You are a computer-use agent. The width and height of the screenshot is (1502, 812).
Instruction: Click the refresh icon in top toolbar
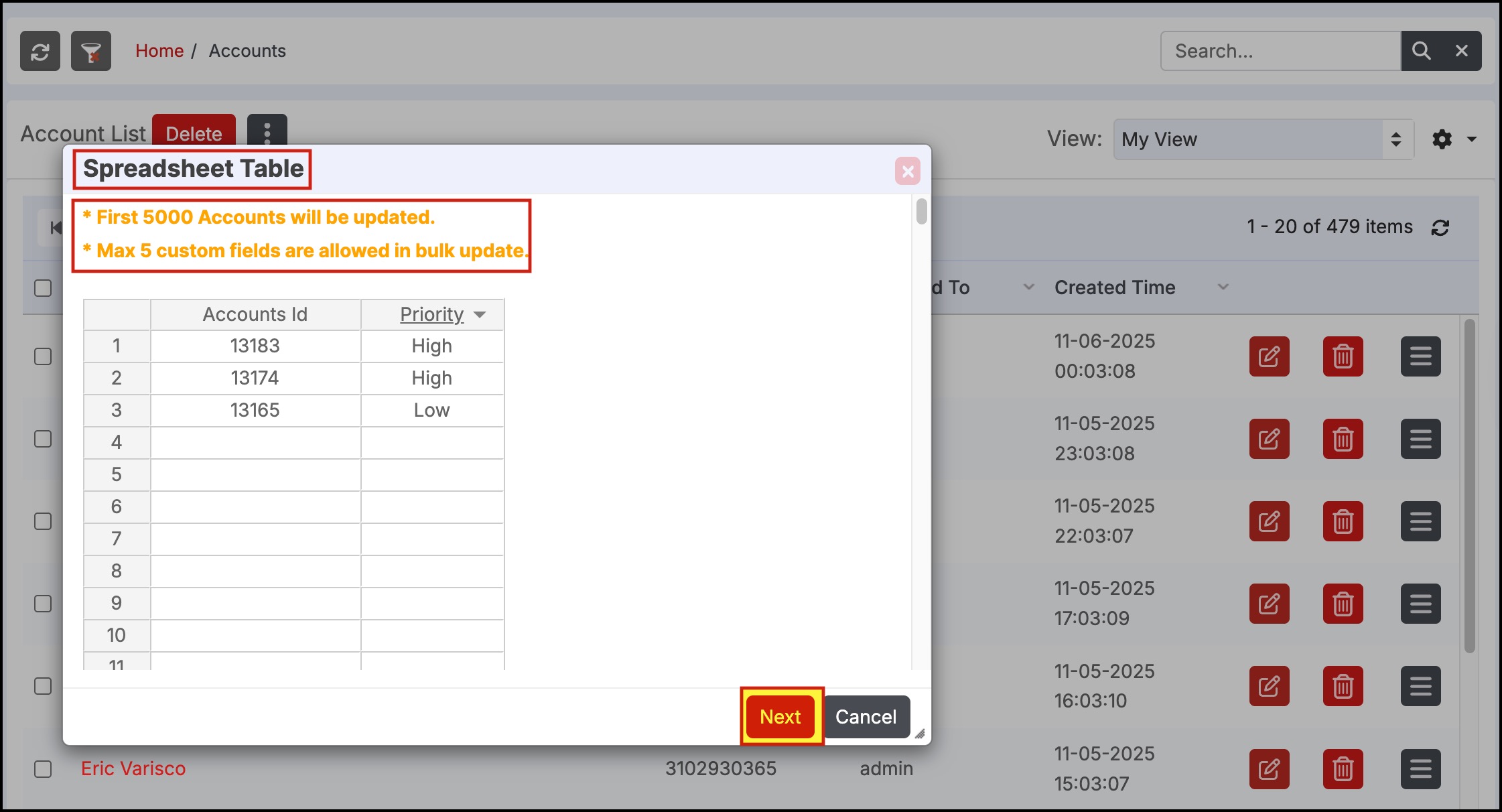tap(40, 51)
